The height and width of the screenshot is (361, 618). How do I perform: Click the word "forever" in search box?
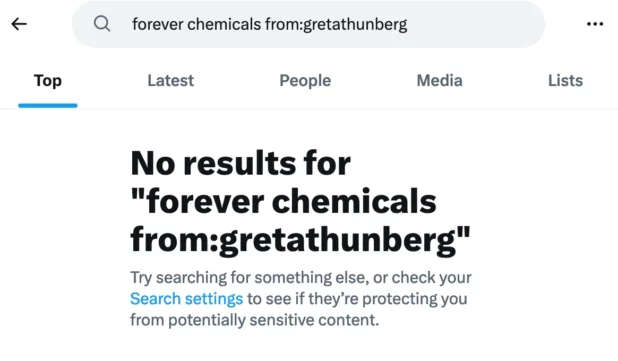tap(158, 24)
